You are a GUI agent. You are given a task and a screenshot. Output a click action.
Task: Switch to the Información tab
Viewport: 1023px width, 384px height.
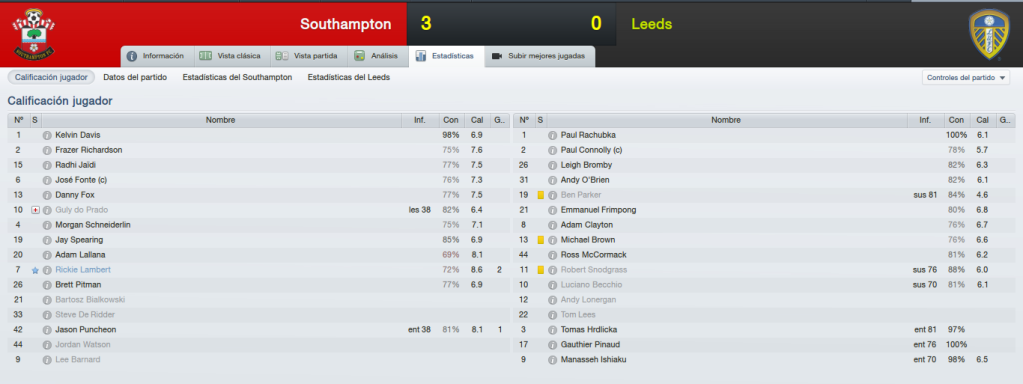pos(157,56)
